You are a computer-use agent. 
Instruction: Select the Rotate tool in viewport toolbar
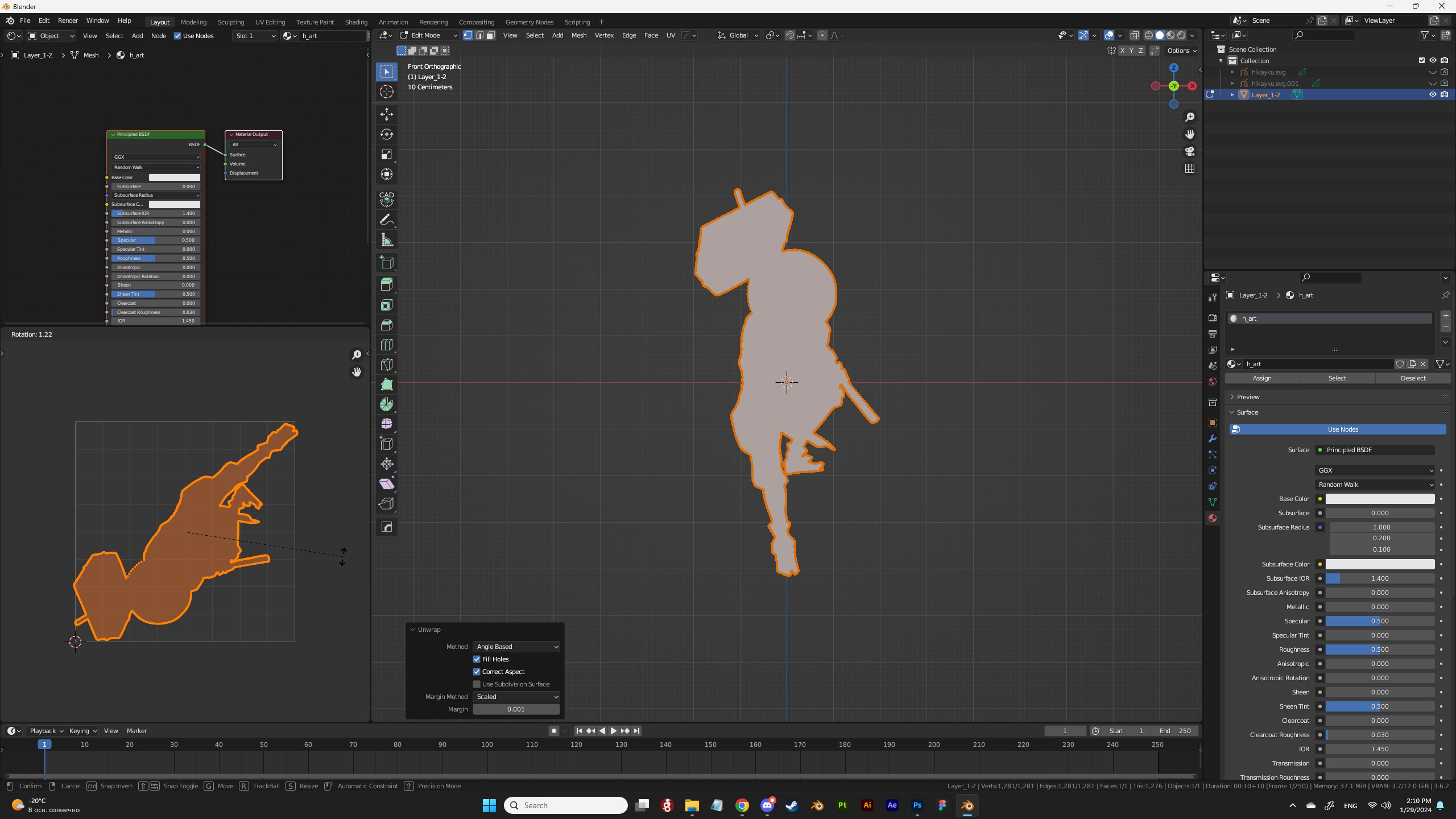point(387,134)
